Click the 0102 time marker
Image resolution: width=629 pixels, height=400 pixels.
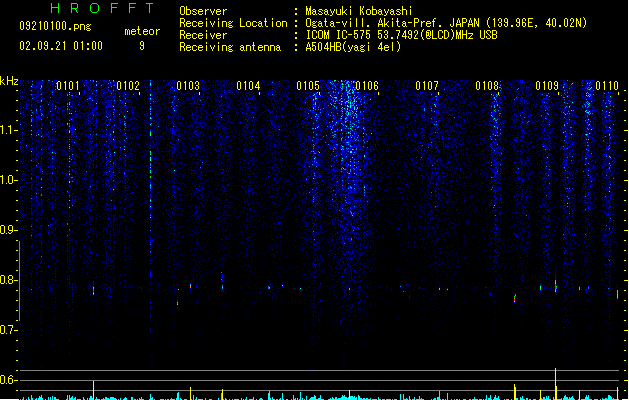tap(128, 86)
